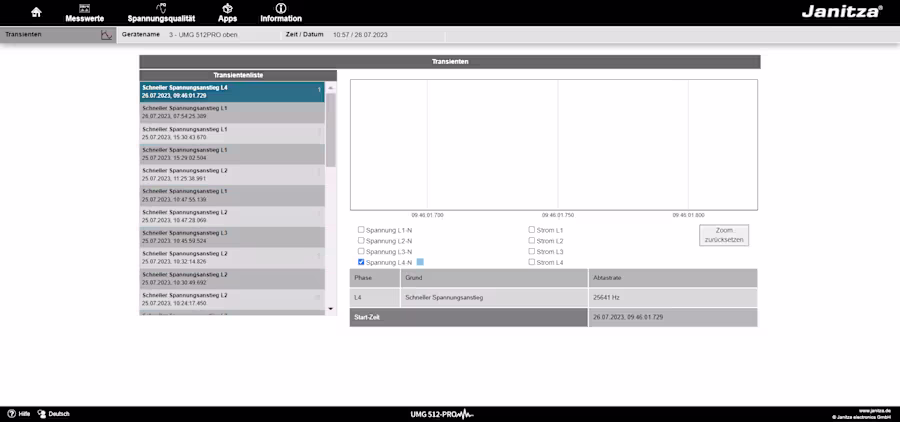Enable Spannung L1-N checkbox

[361, 230]
